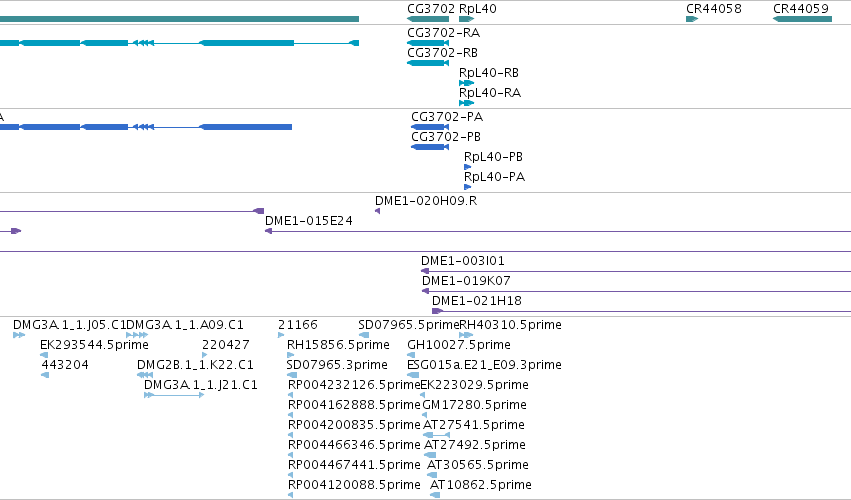The width and height of the screenshot is (851, 500).
Task: Click EST GH10027.5prime
Action: [411, 355]
